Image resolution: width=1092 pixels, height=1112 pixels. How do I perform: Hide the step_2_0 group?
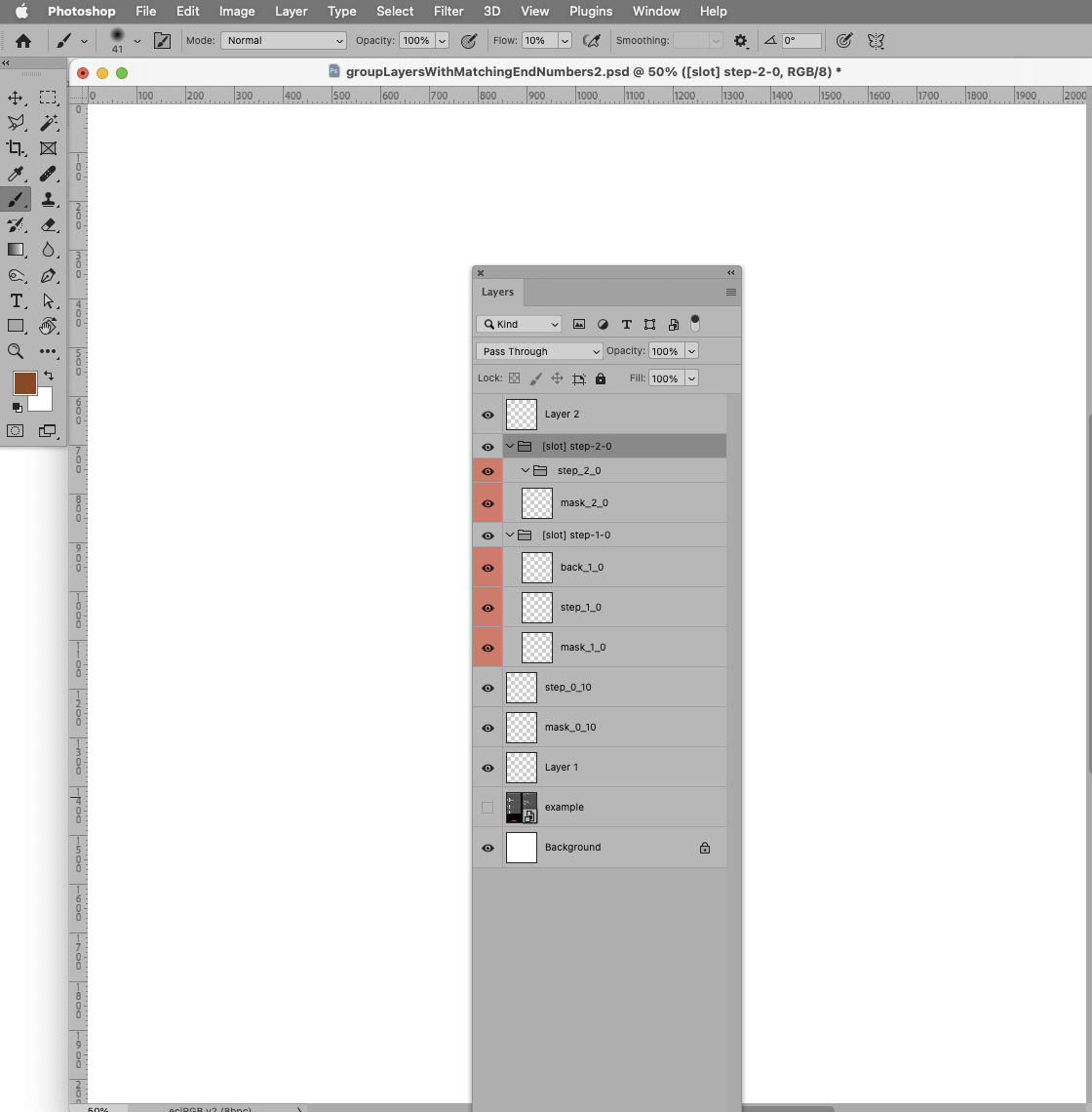pyautogui.click(x=487, y=470)
